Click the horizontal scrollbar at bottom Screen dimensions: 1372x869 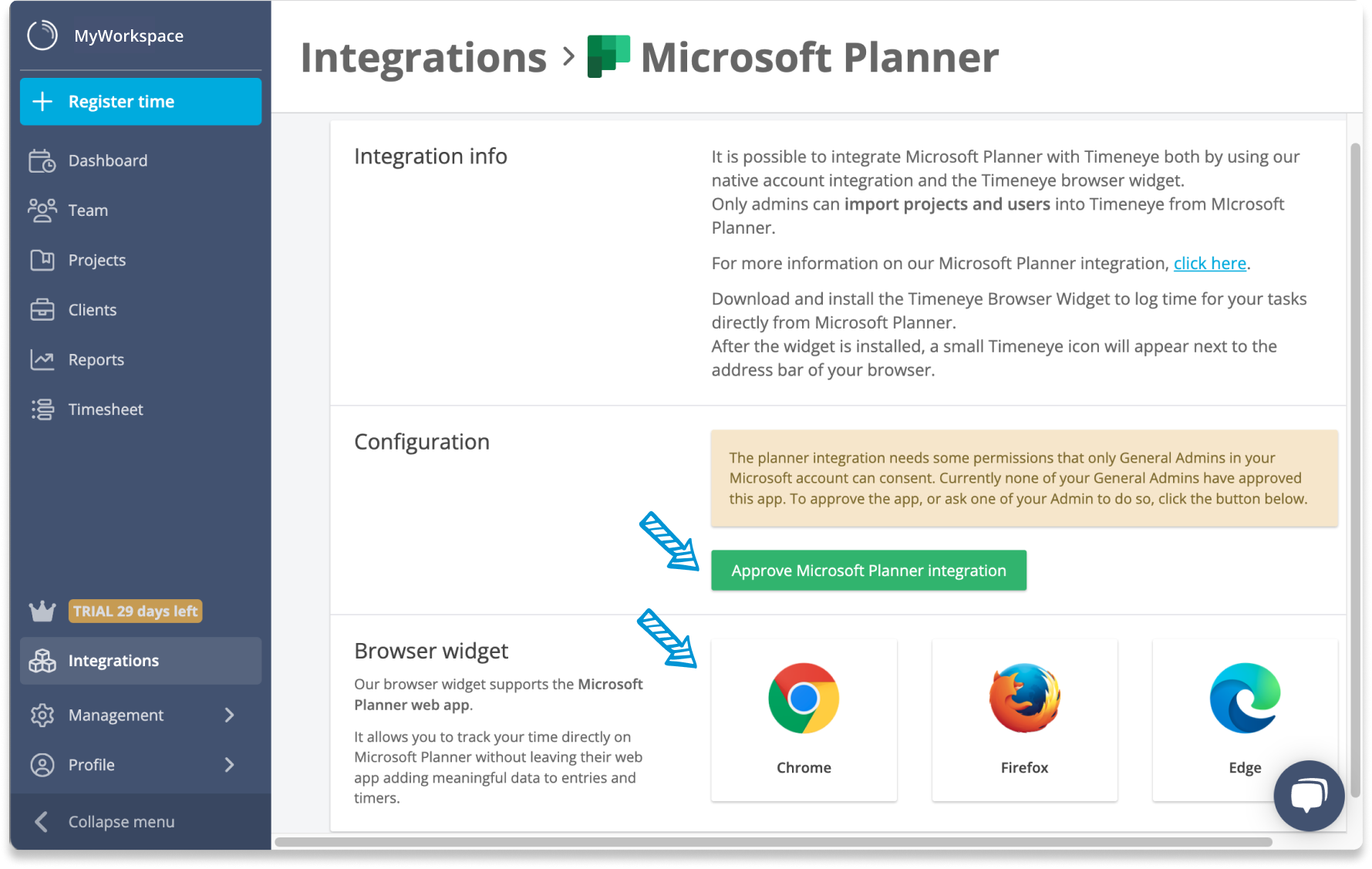(773, 842)
